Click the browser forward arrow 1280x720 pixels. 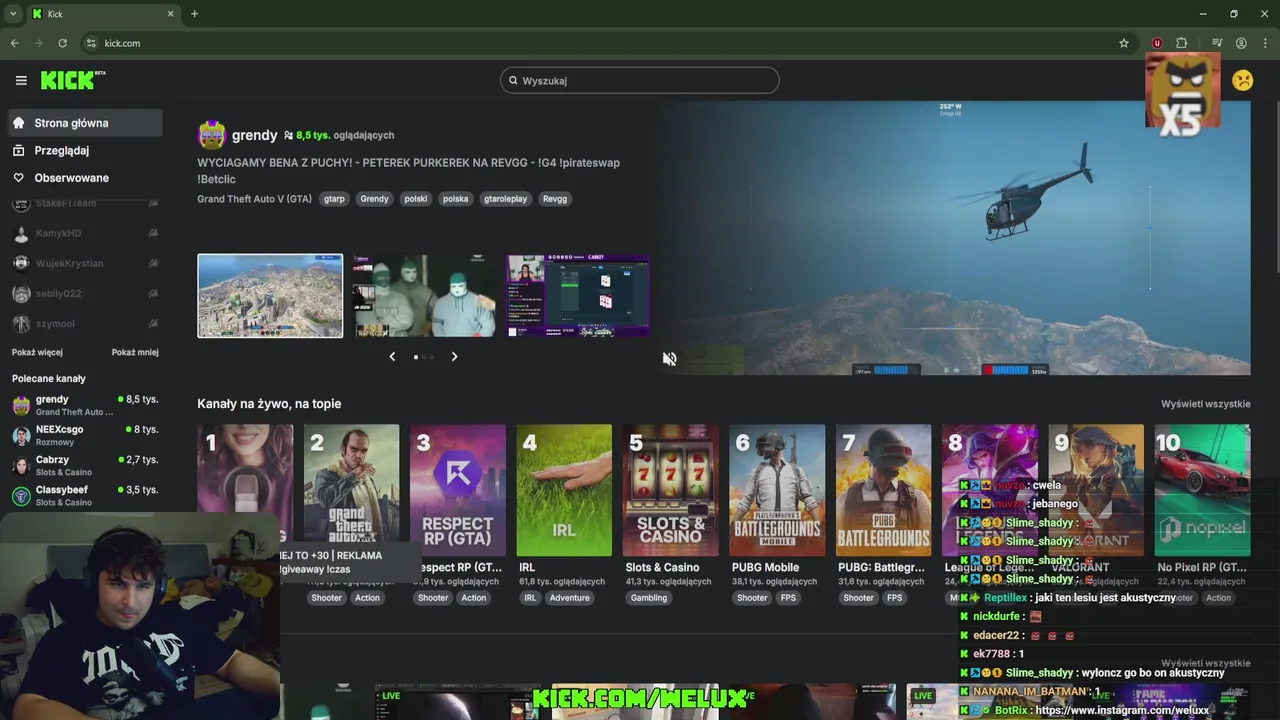click(38, 43)
